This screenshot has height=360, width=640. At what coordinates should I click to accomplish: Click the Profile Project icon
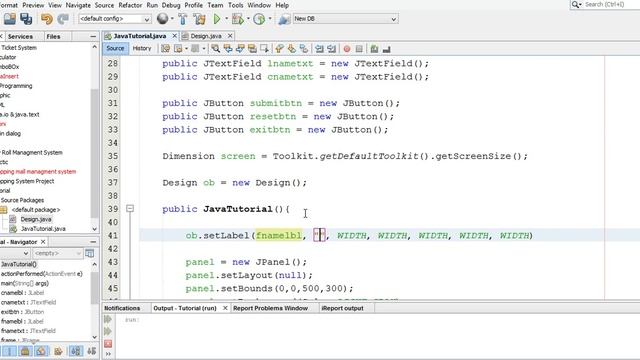[259, 19]
